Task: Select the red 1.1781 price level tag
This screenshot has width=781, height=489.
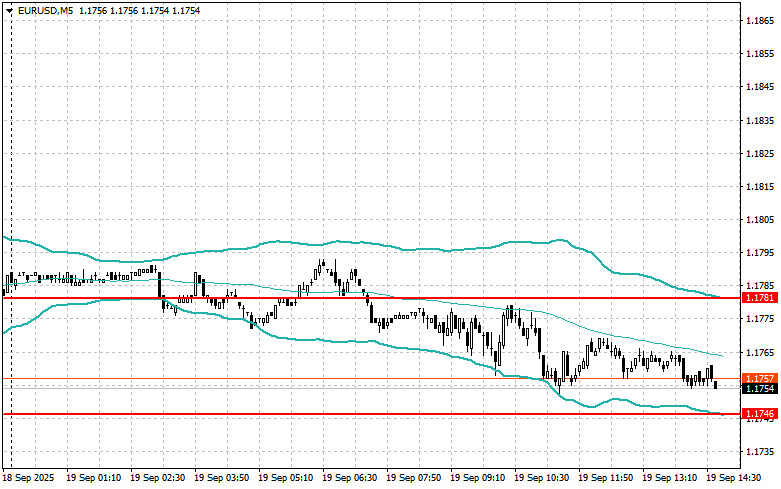Action: (760, 298)
